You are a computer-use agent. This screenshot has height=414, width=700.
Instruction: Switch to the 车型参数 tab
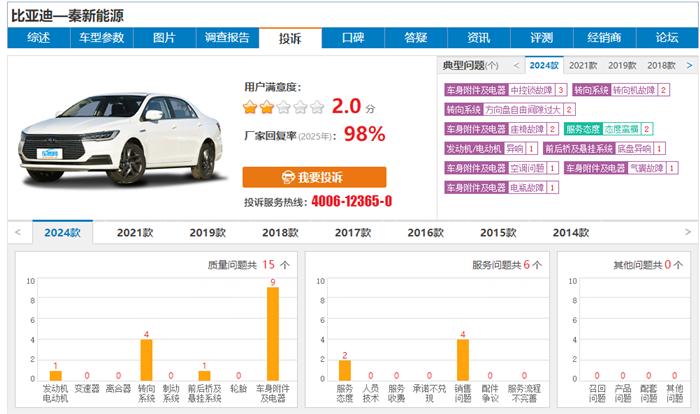point(102,38)
